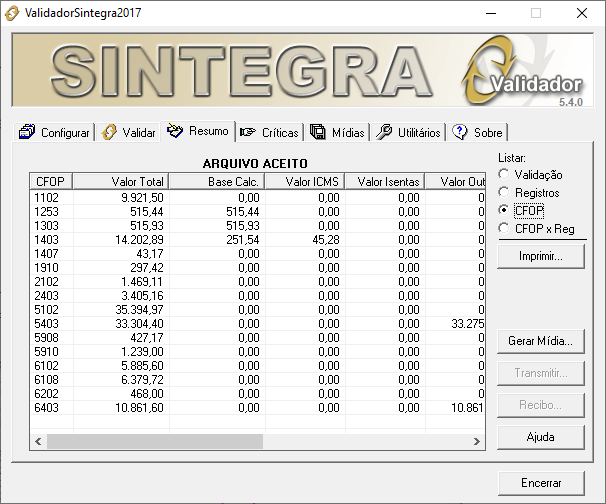Close the app with Encerrar button
The width and height of the screenshot is (606, 504).
click(x=541, y=482)
